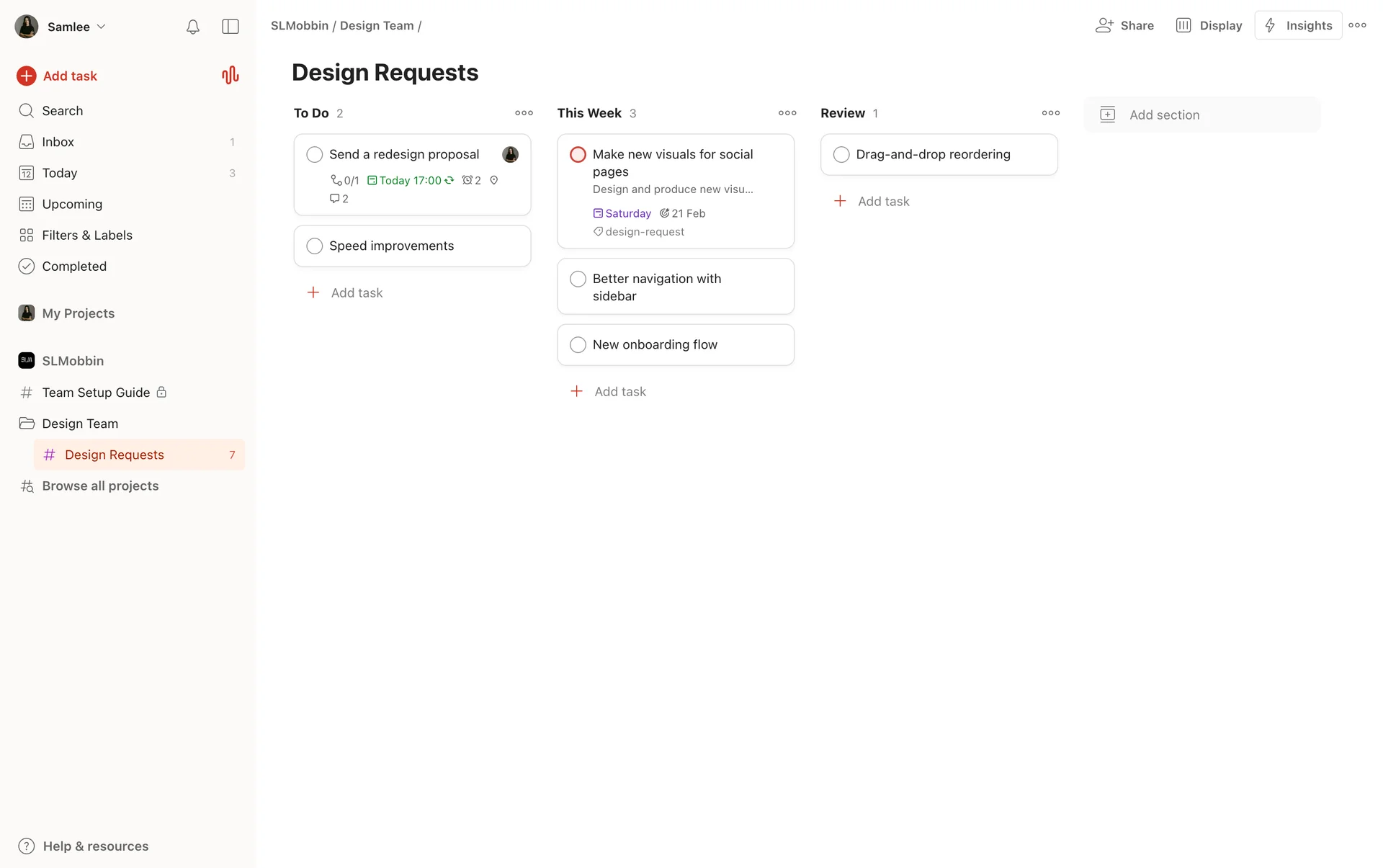Open the Review section options menu
Viewport: 1383px width, 868px height.
(1050, 113)
